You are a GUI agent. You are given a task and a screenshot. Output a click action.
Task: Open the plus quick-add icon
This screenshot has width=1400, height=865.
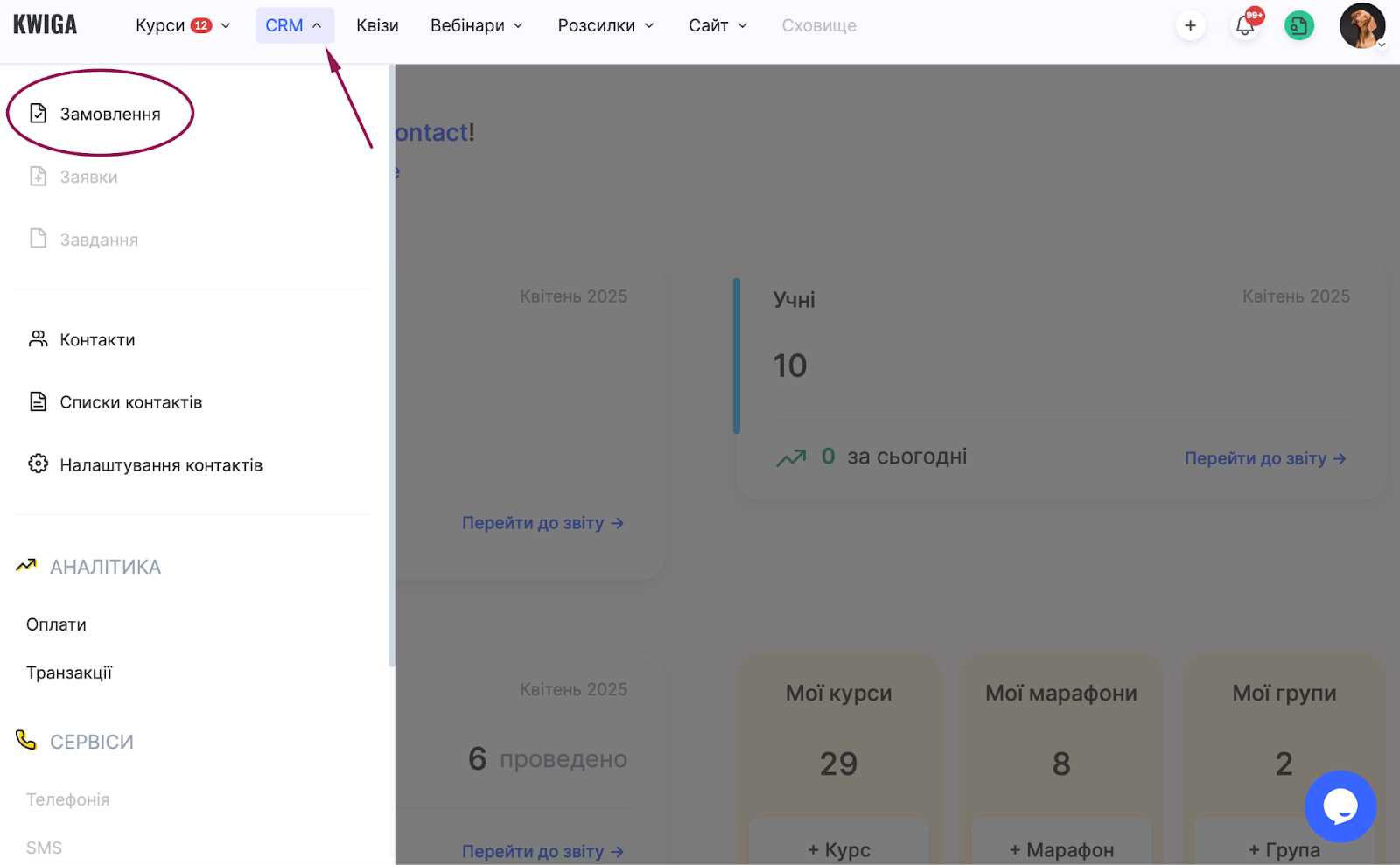pyautogui.click(x=1190, y=25)
